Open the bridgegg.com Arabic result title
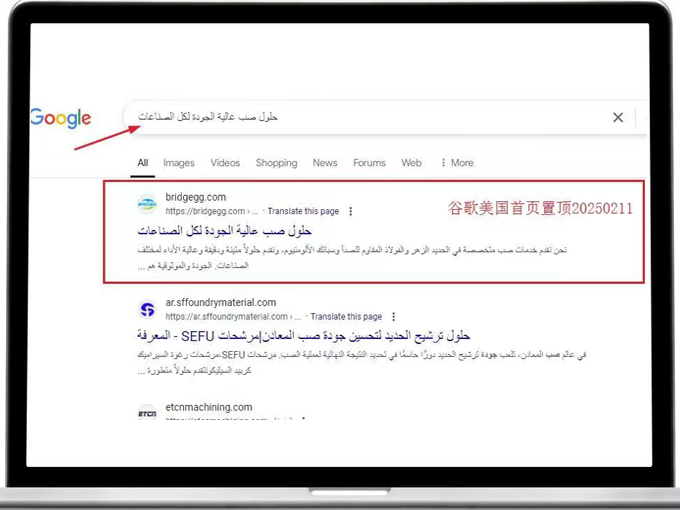680x510 pixels. click(225, 231)
